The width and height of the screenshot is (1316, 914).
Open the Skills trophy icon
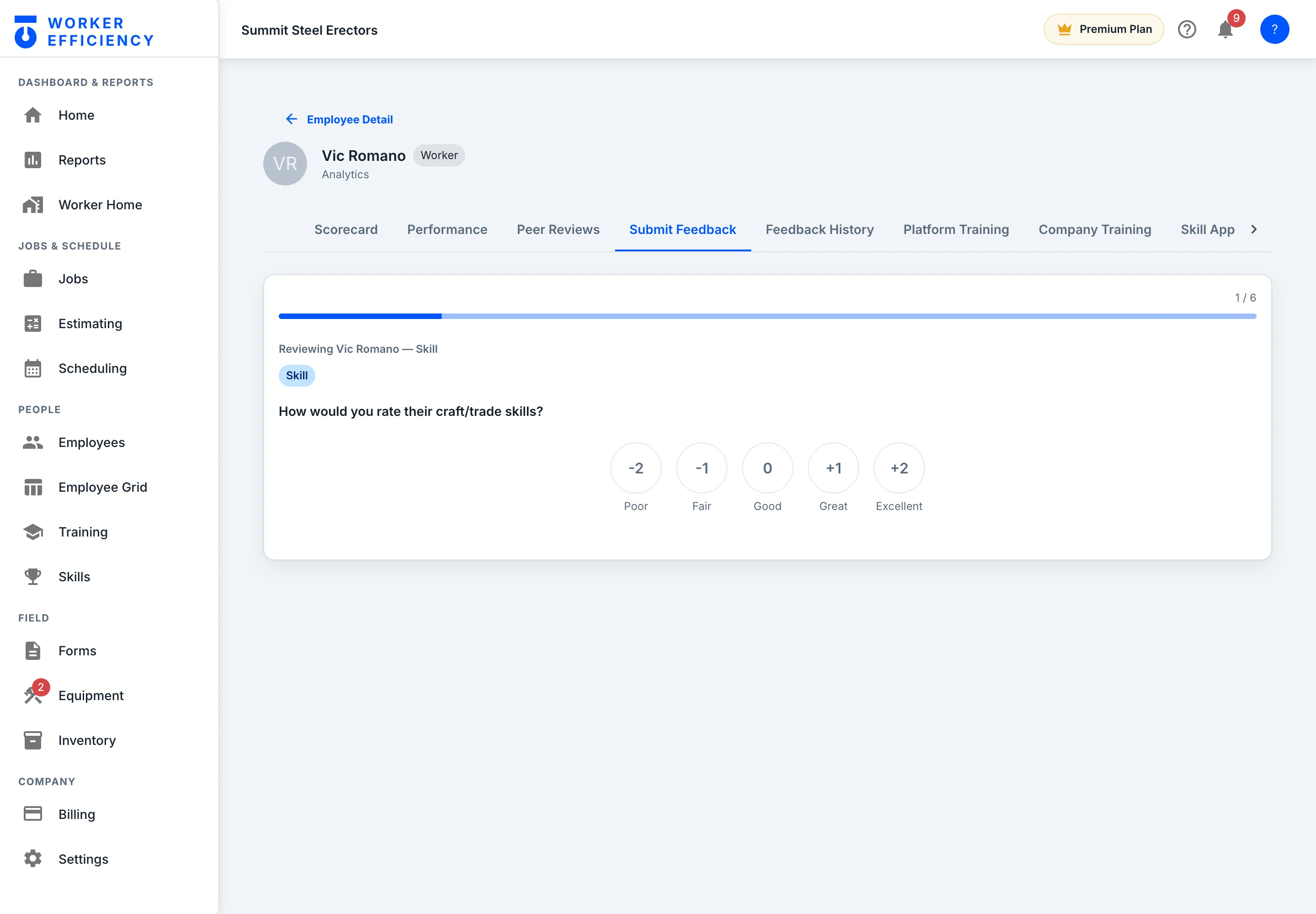coord(32,577)
